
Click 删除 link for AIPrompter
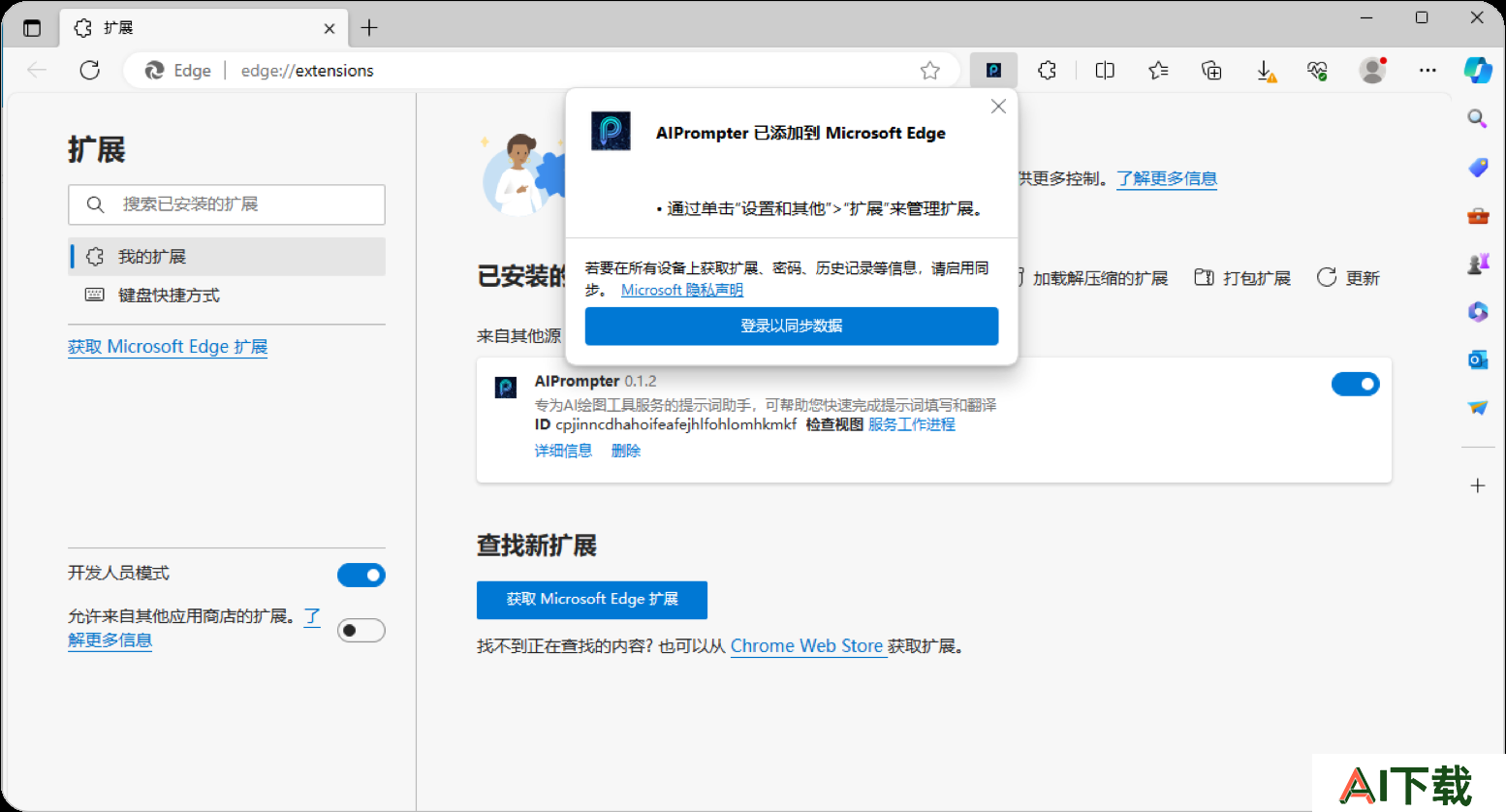[626, 451]
